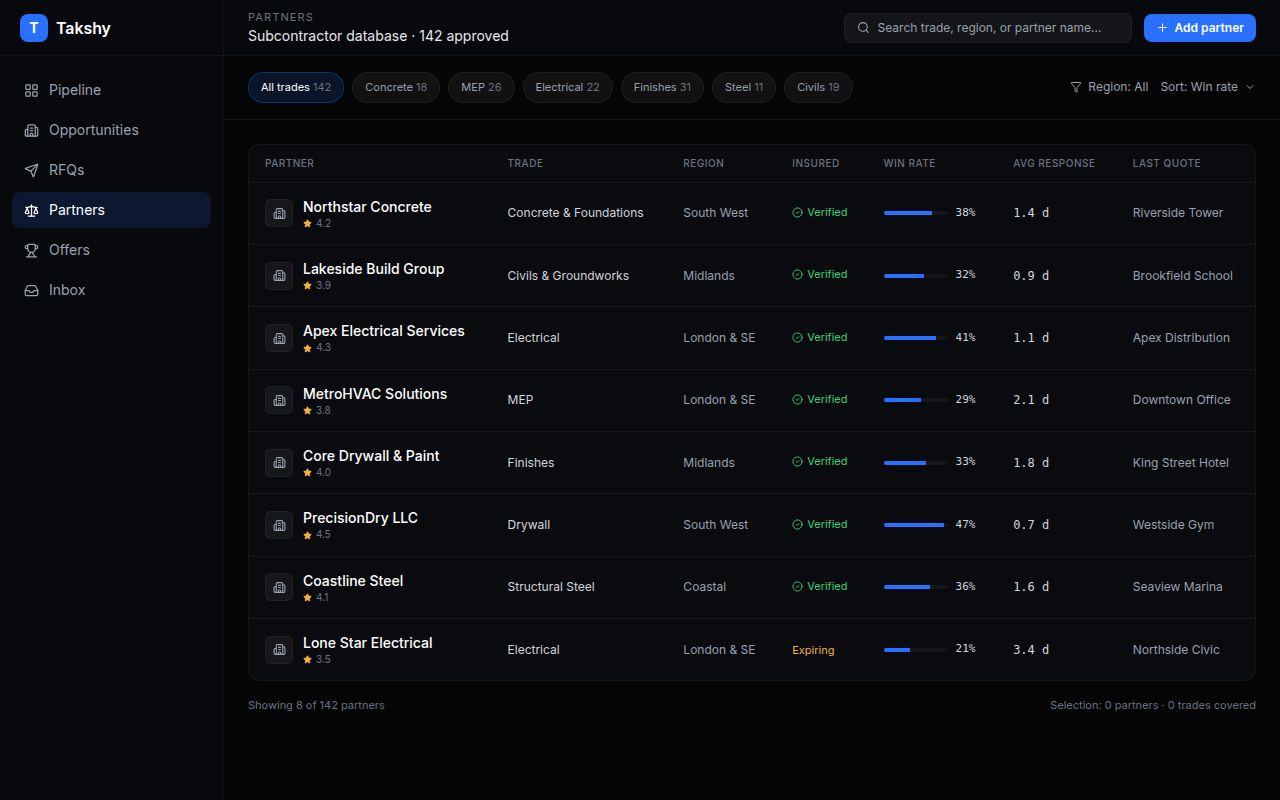
Task: Click the star rating icon for PrecisionDry LLC
Action: [307, 534]
